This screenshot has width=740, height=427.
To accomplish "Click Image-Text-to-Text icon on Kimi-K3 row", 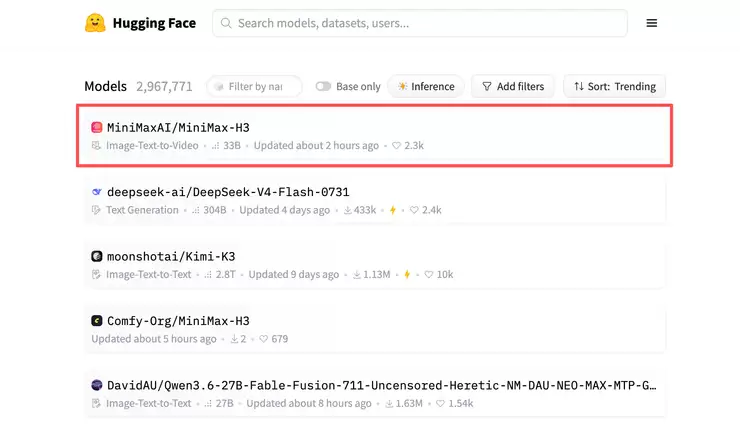I will click(x=96, y=274).
